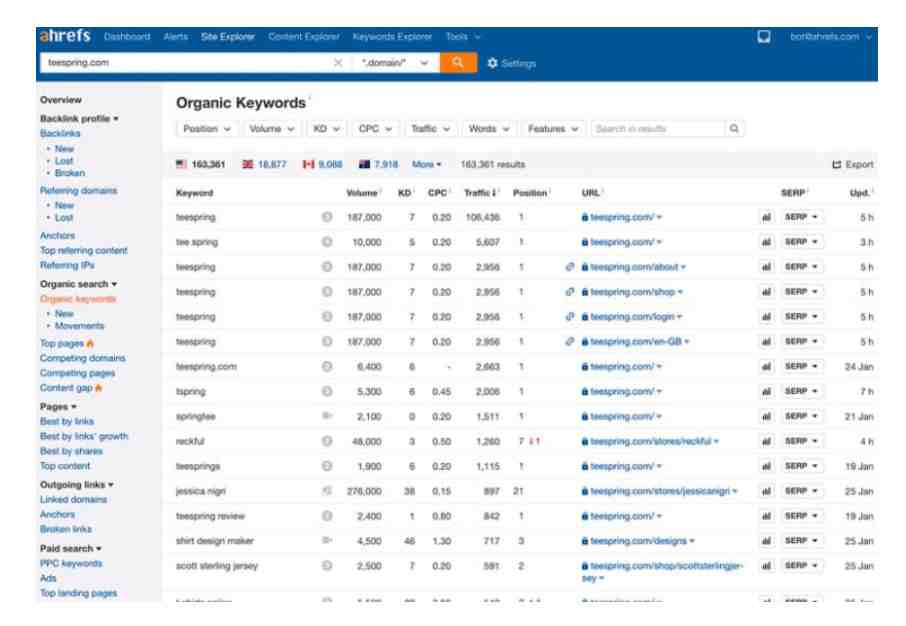The image size is (906, 626).
Task: Open the Tools menu in the top bar
Action: click(462, 36)
